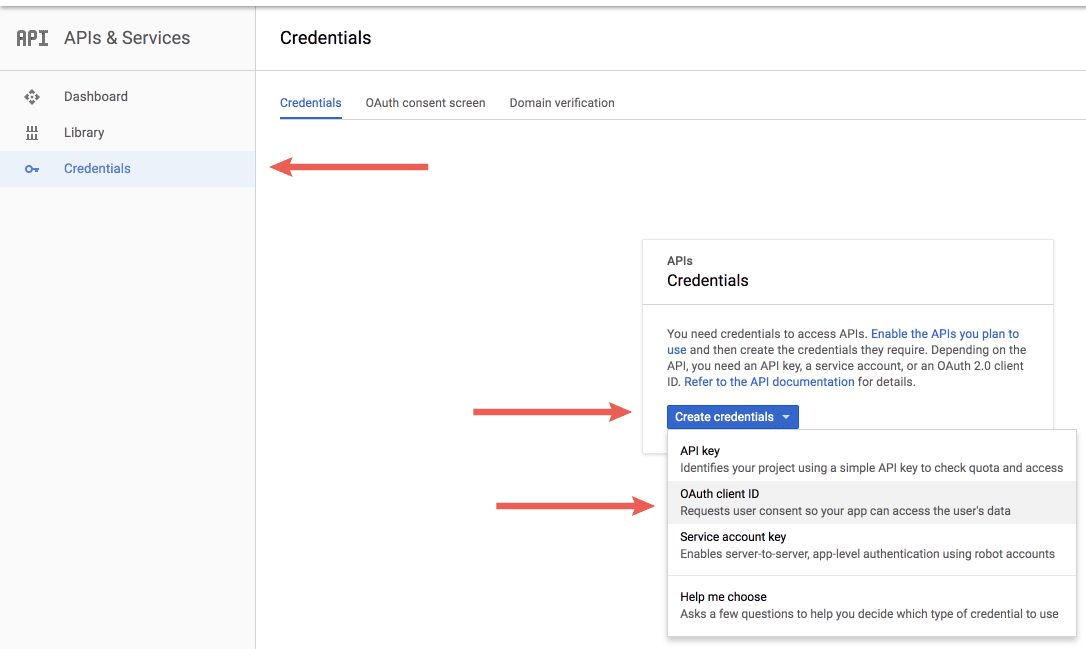Click the "APIs & Services" header text
This screenshot has height=649, width=1086.
pos(126,38)
